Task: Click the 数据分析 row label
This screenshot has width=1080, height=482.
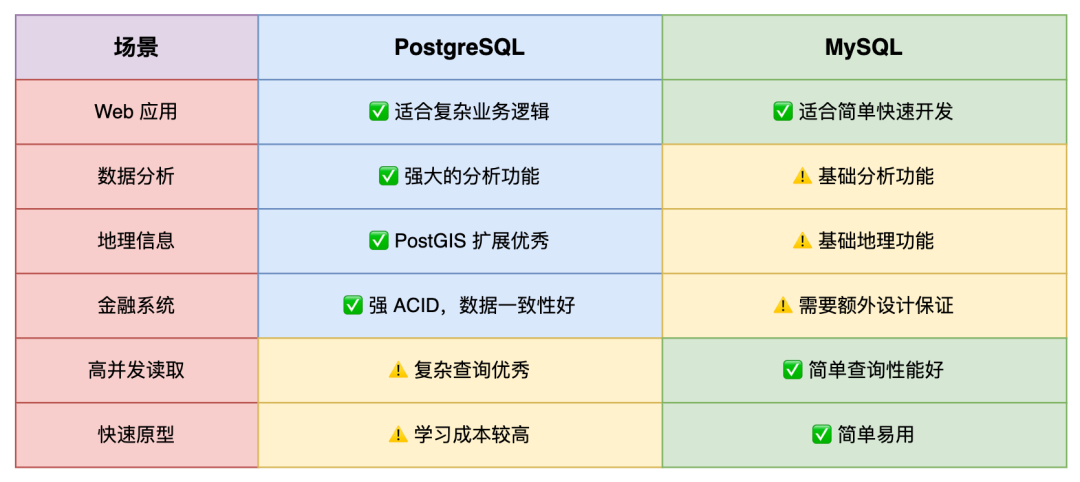Action: (136, 176)
